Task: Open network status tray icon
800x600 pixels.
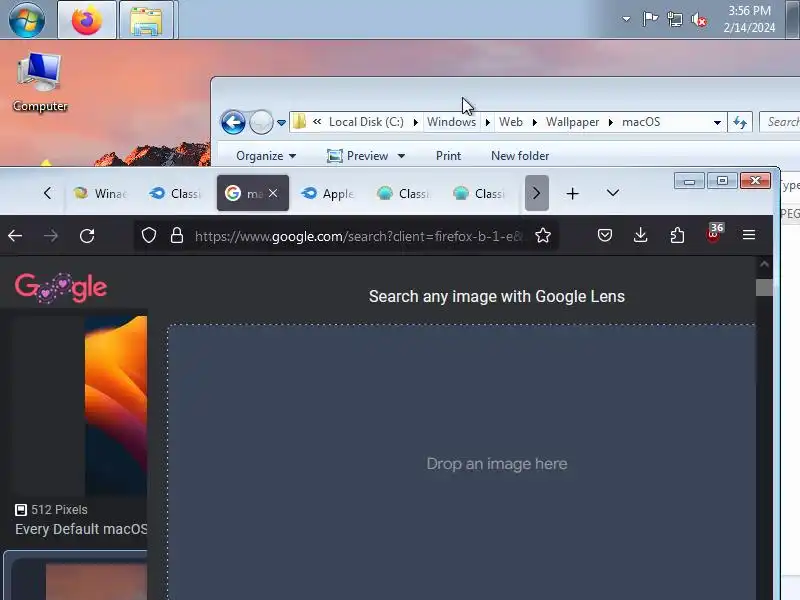Action: [674, 19]
